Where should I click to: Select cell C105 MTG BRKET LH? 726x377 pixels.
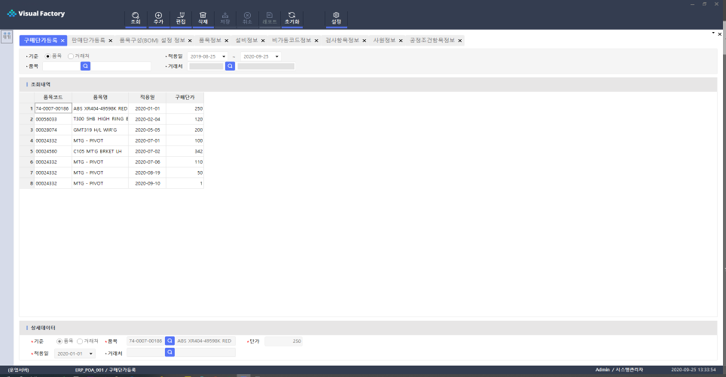point(100,151)
